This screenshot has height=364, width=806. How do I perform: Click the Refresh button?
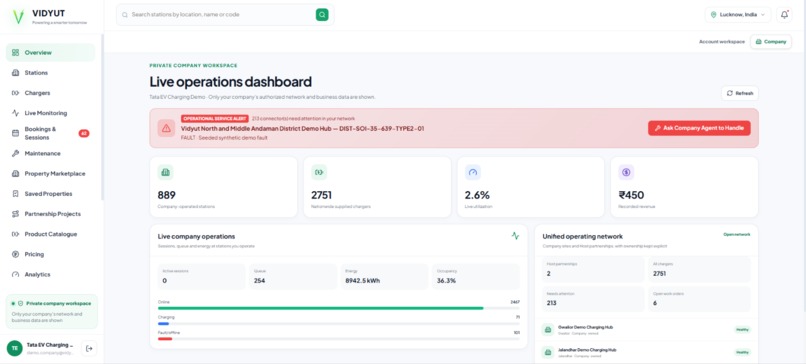tap(740, 94)
